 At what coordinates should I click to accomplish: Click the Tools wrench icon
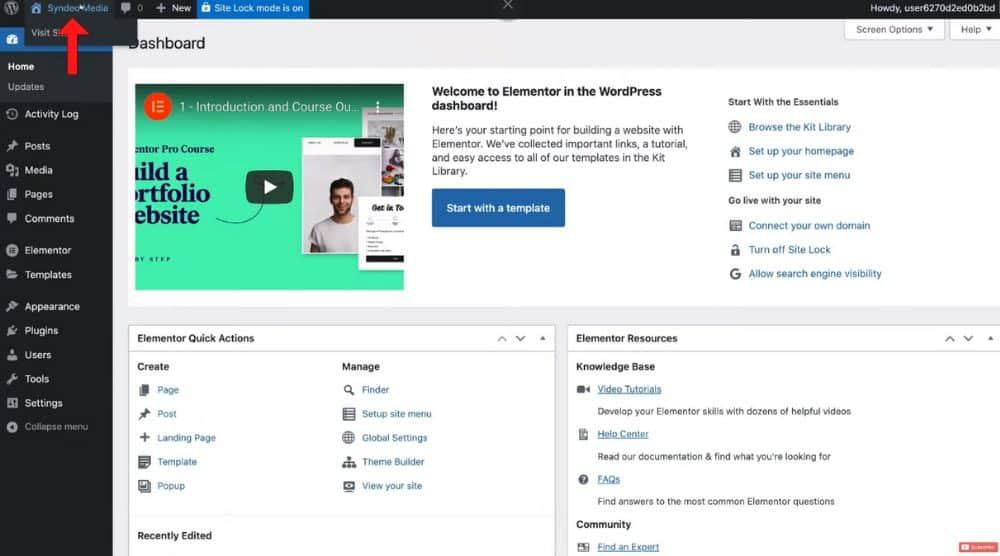12,379
